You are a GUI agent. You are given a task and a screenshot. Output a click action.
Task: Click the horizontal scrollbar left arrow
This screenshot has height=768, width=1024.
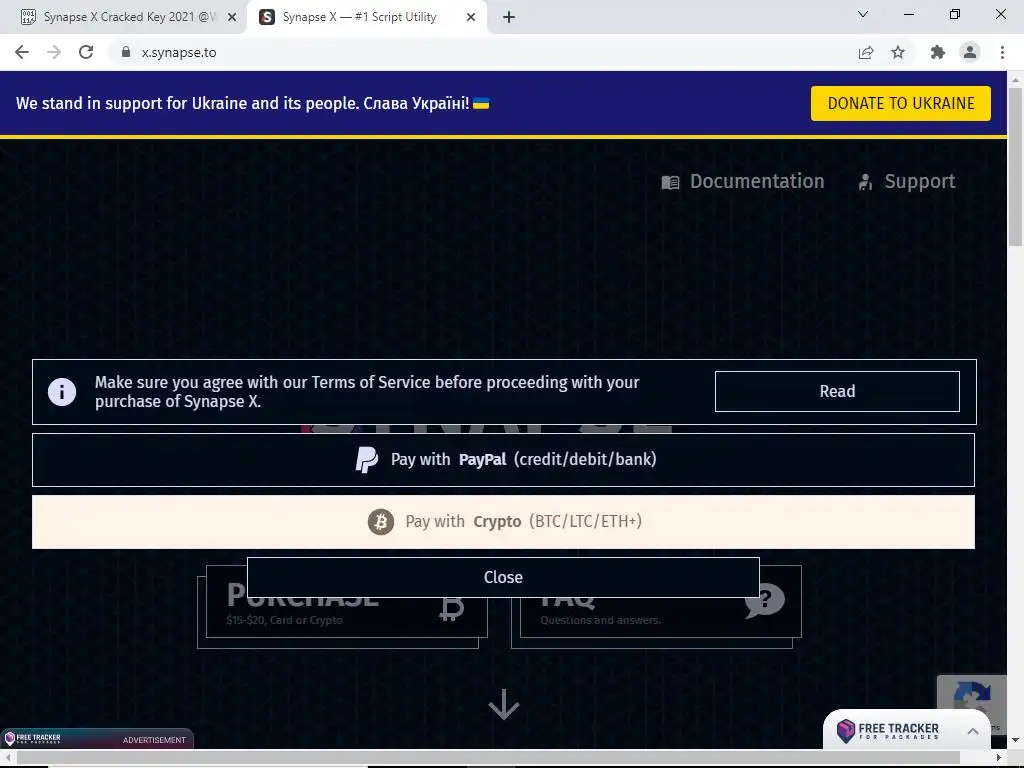coord(8,757)
